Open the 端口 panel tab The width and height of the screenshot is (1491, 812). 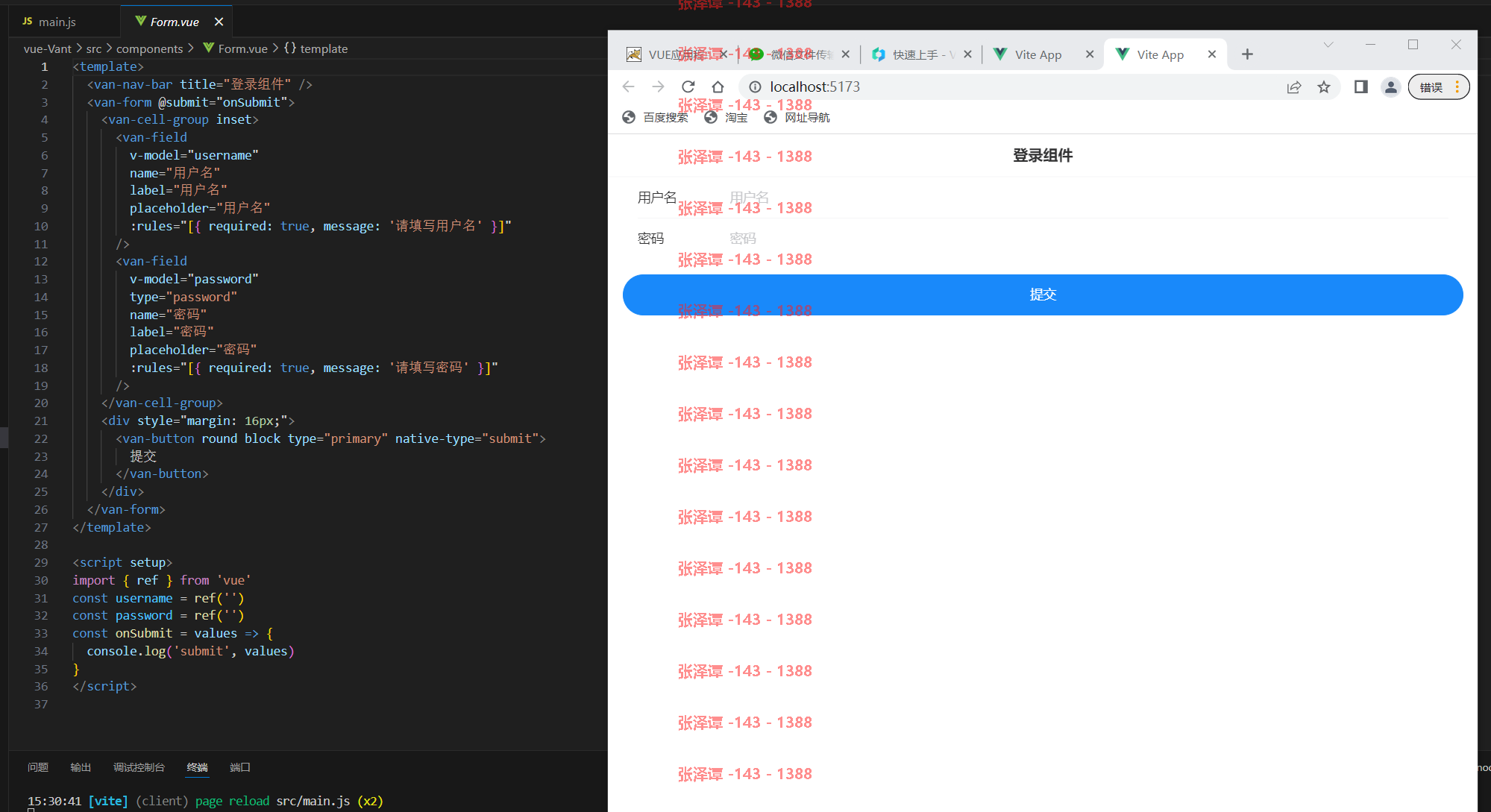pos(240,767)
